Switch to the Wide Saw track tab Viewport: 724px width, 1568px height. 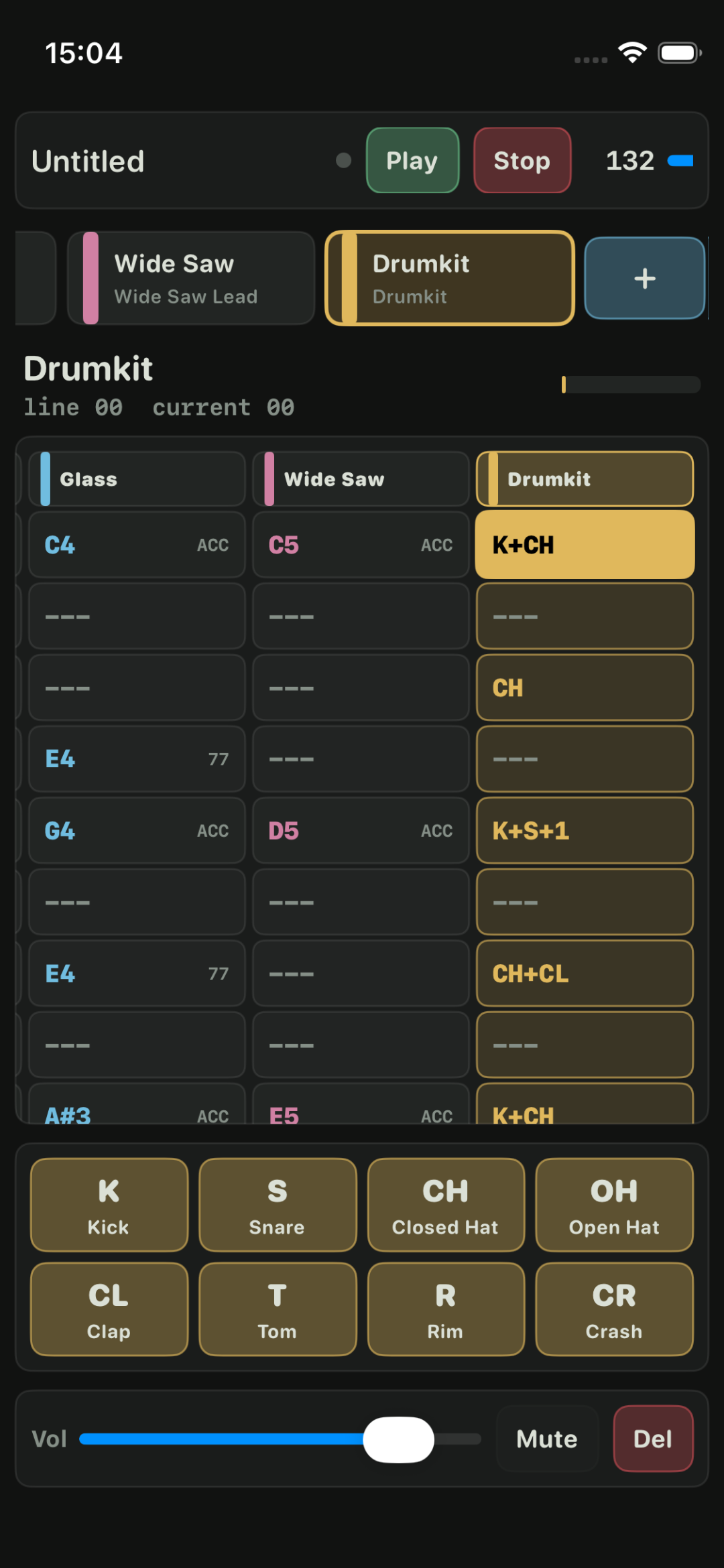[190, 278]
